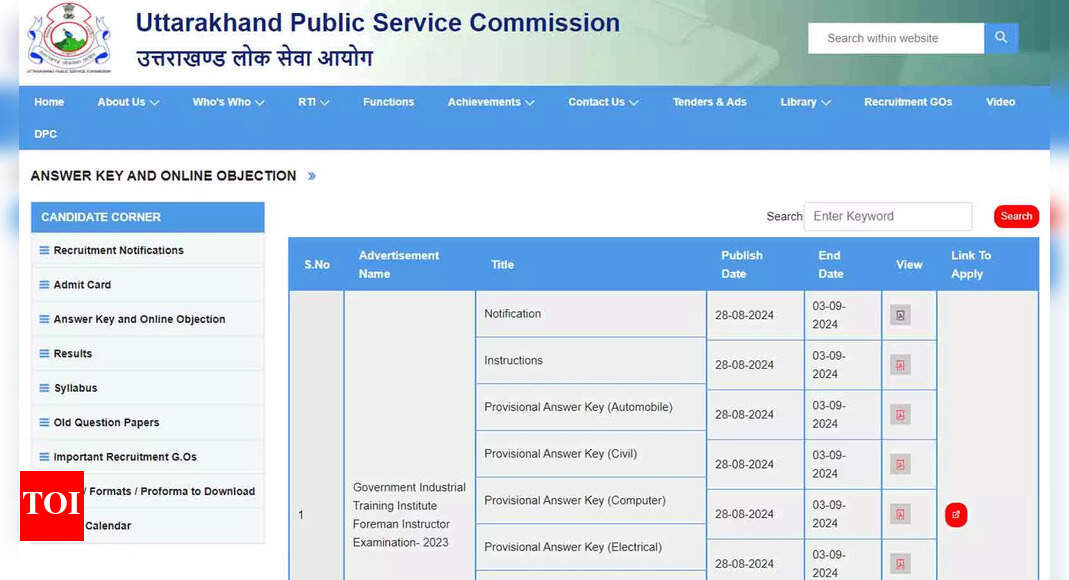This screenshot has width=1069, height=580.
Task: Expand the Achievements dropdown
Action: click(491, 102)
